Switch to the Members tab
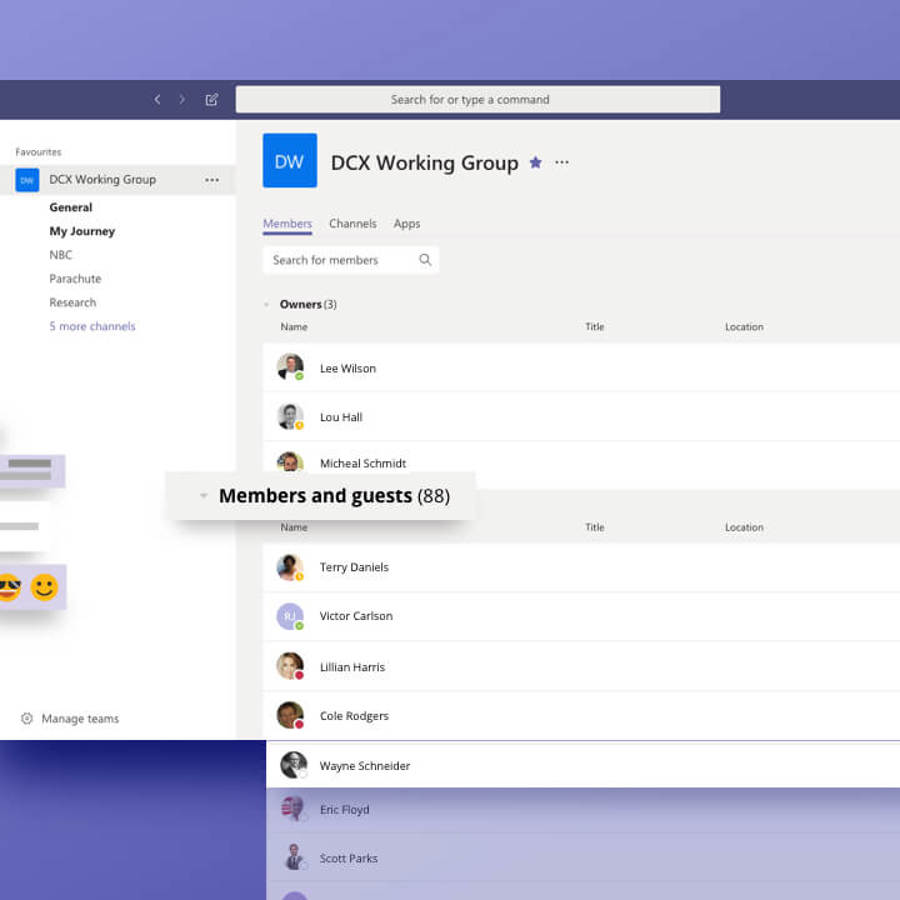Screen dimensions: 900x900 [288, 224]
